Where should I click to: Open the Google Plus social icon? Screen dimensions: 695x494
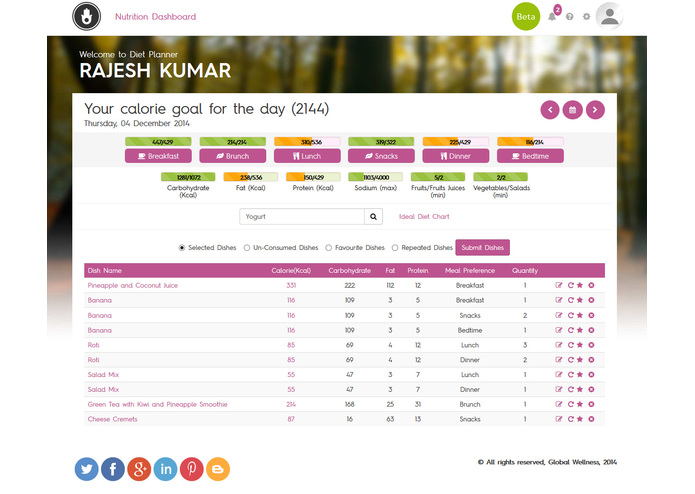point(139,469)
